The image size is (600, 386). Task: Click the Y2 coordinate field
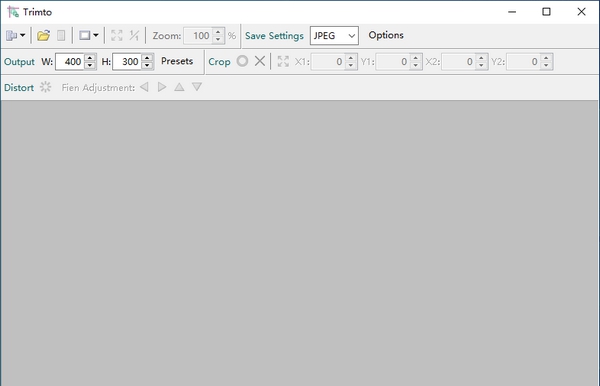coord(523,62)
